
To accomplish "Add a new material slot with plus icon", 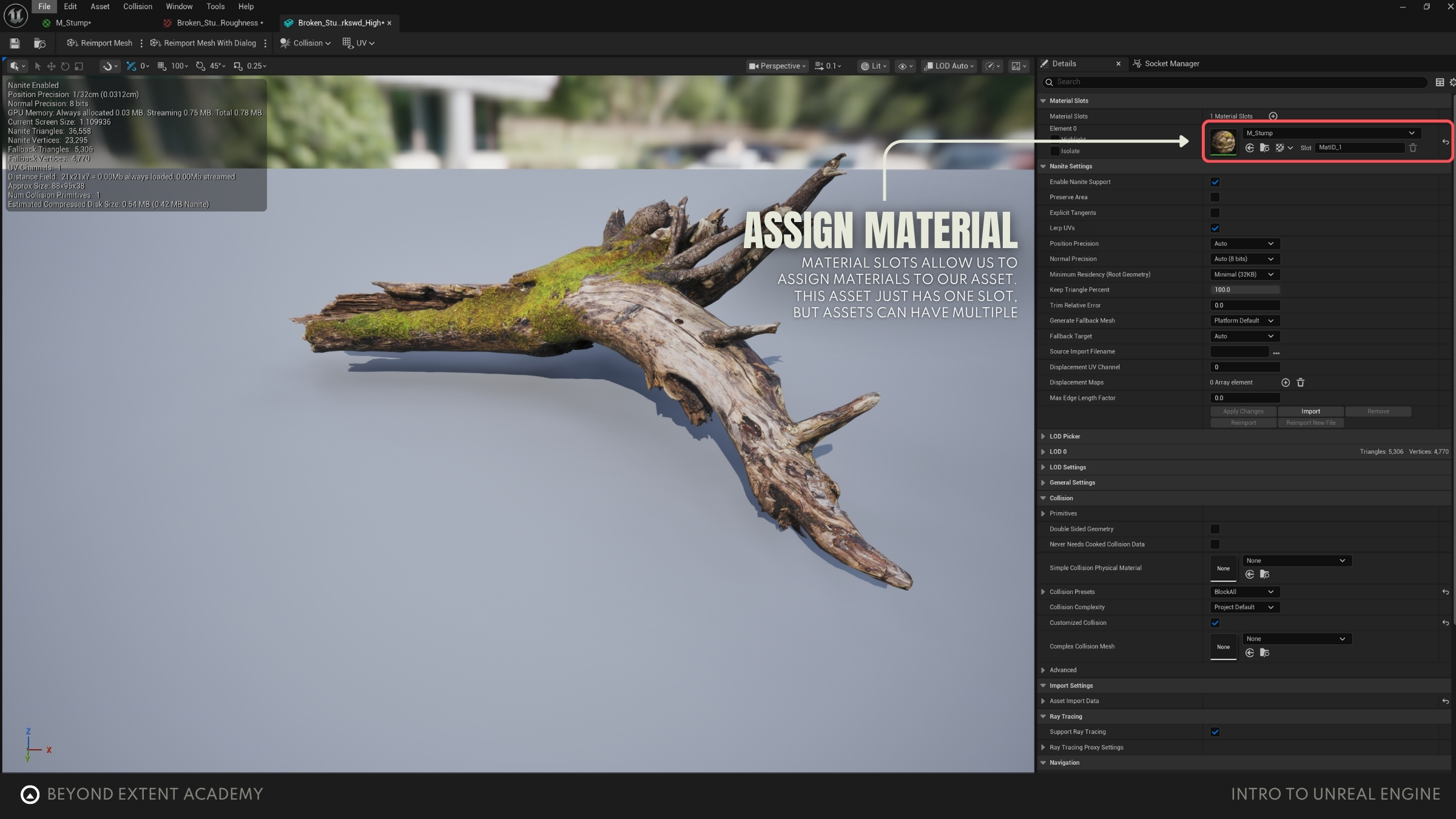I will pos(1273,116).
